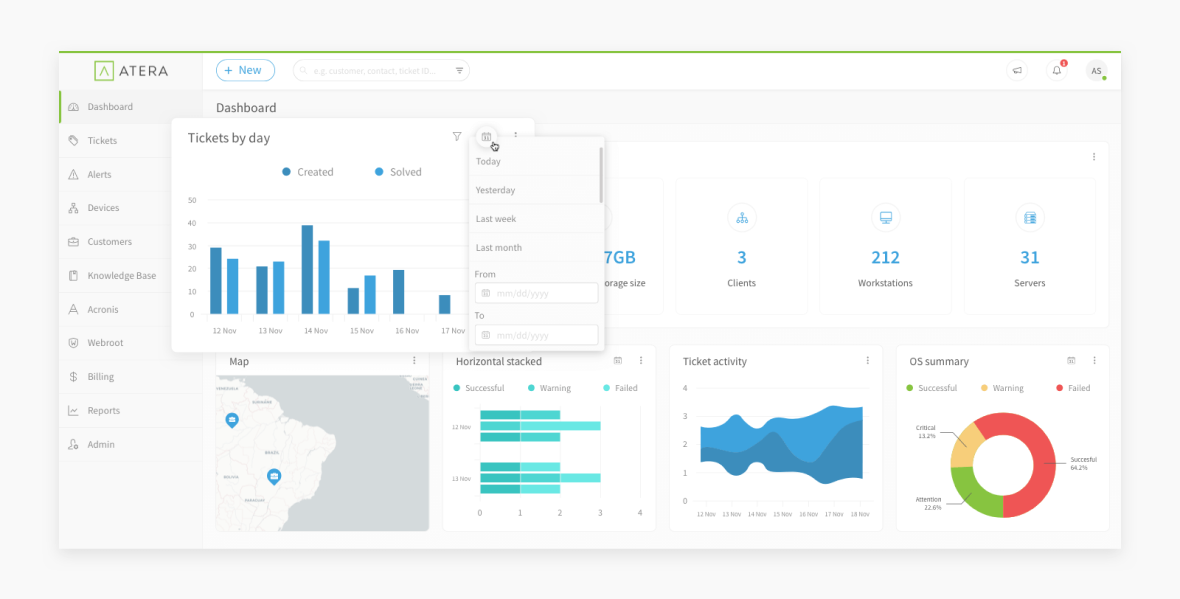Screen dimensions: 1180x599
Task: Toggle the Created series in chart legend
Action: 308,172
